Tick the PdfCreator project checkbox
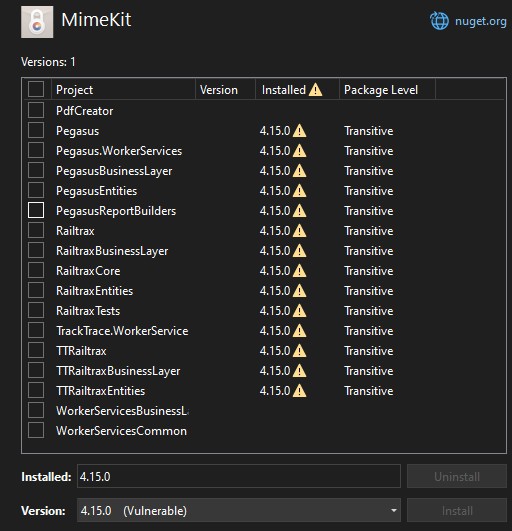Screen dimensions: 512x531 click(x=36, y=110)
